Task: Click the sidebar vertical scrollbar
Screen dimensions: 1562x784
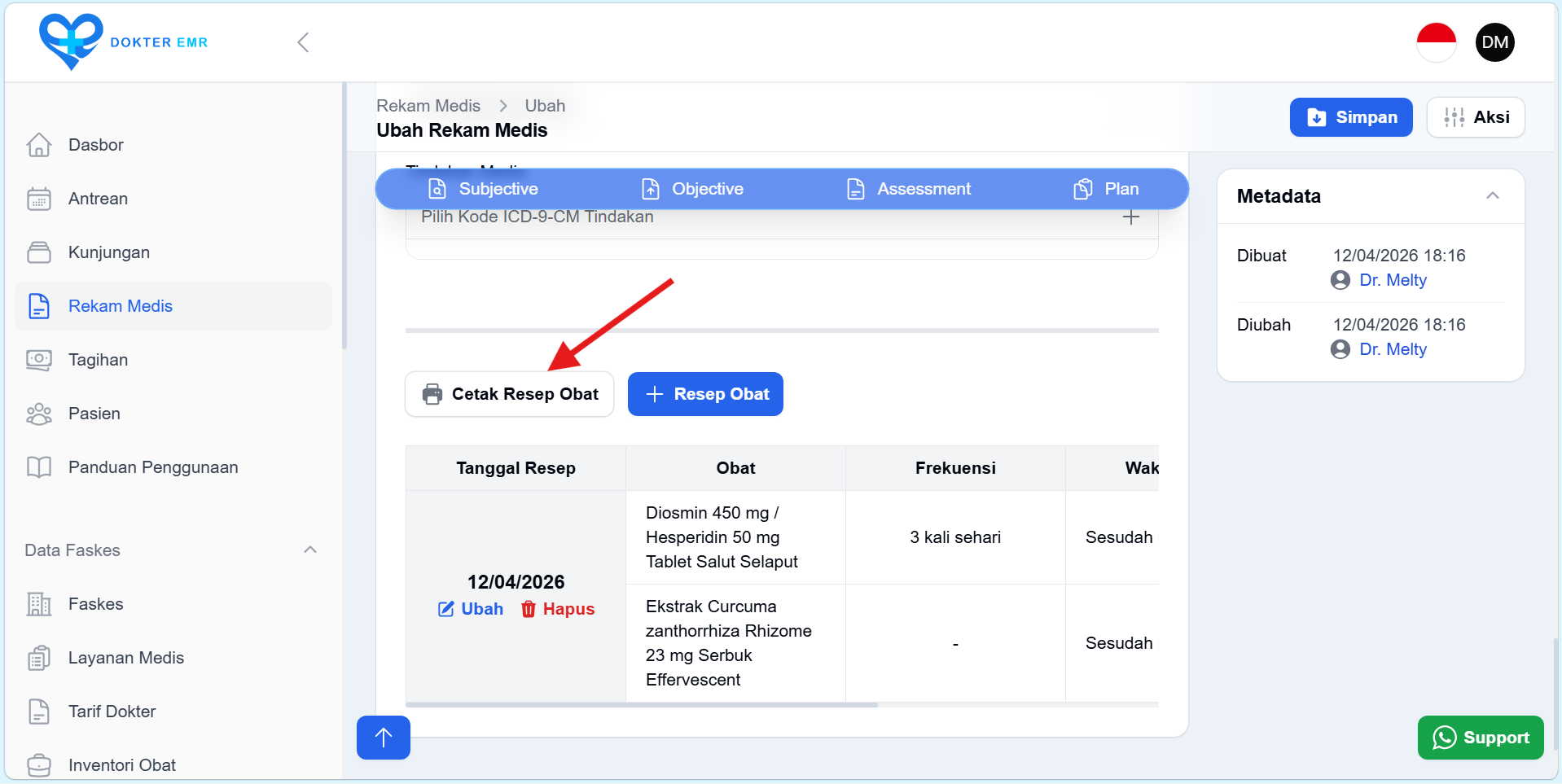Action: pos(344,216)
